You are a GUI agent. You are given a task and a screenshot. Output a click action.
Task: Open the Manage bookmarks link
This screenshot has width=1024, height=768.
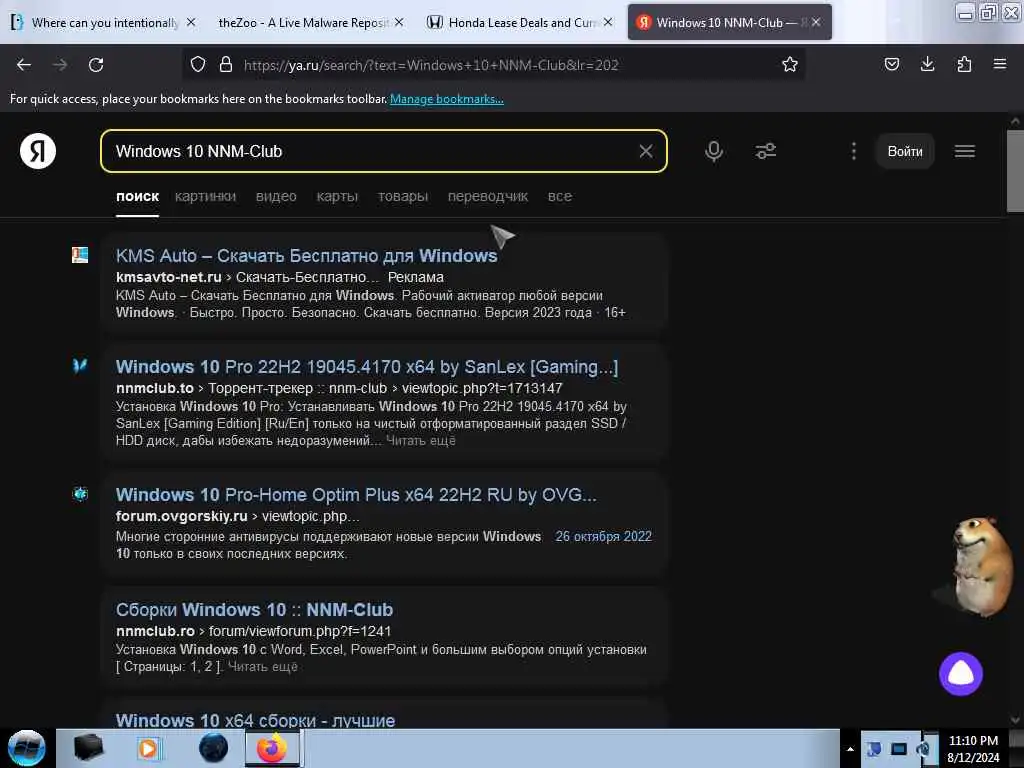[447, 99]
